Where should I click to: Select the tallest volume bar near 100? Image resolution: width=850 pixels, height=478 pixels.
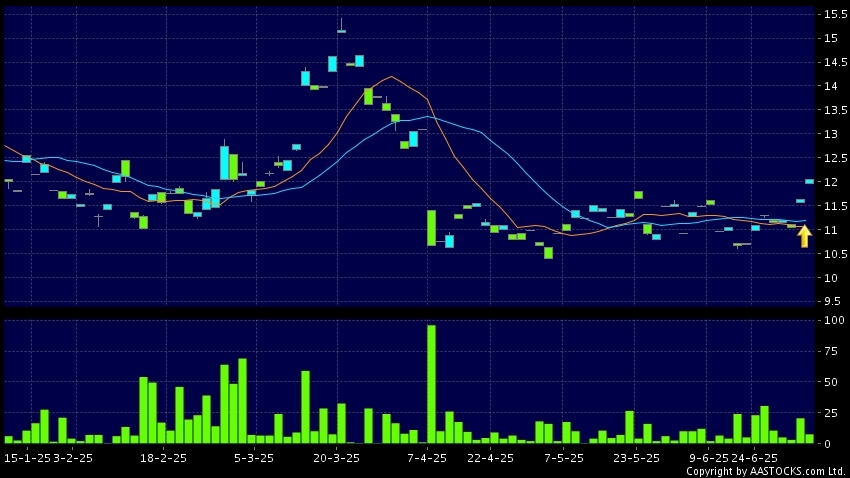click(x=432, y=384)
